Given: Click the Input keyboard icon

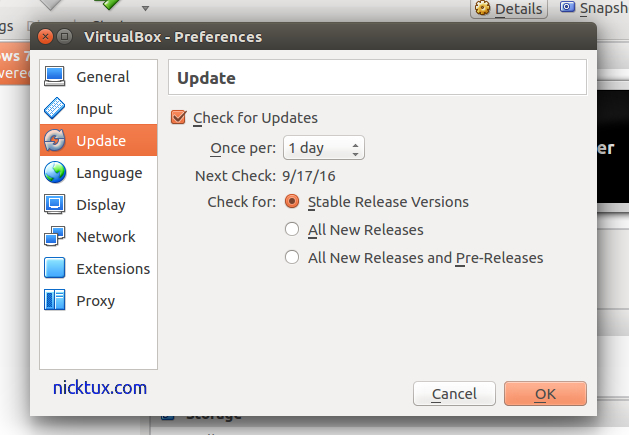Looking at the screenshot, I should point(55,109).
